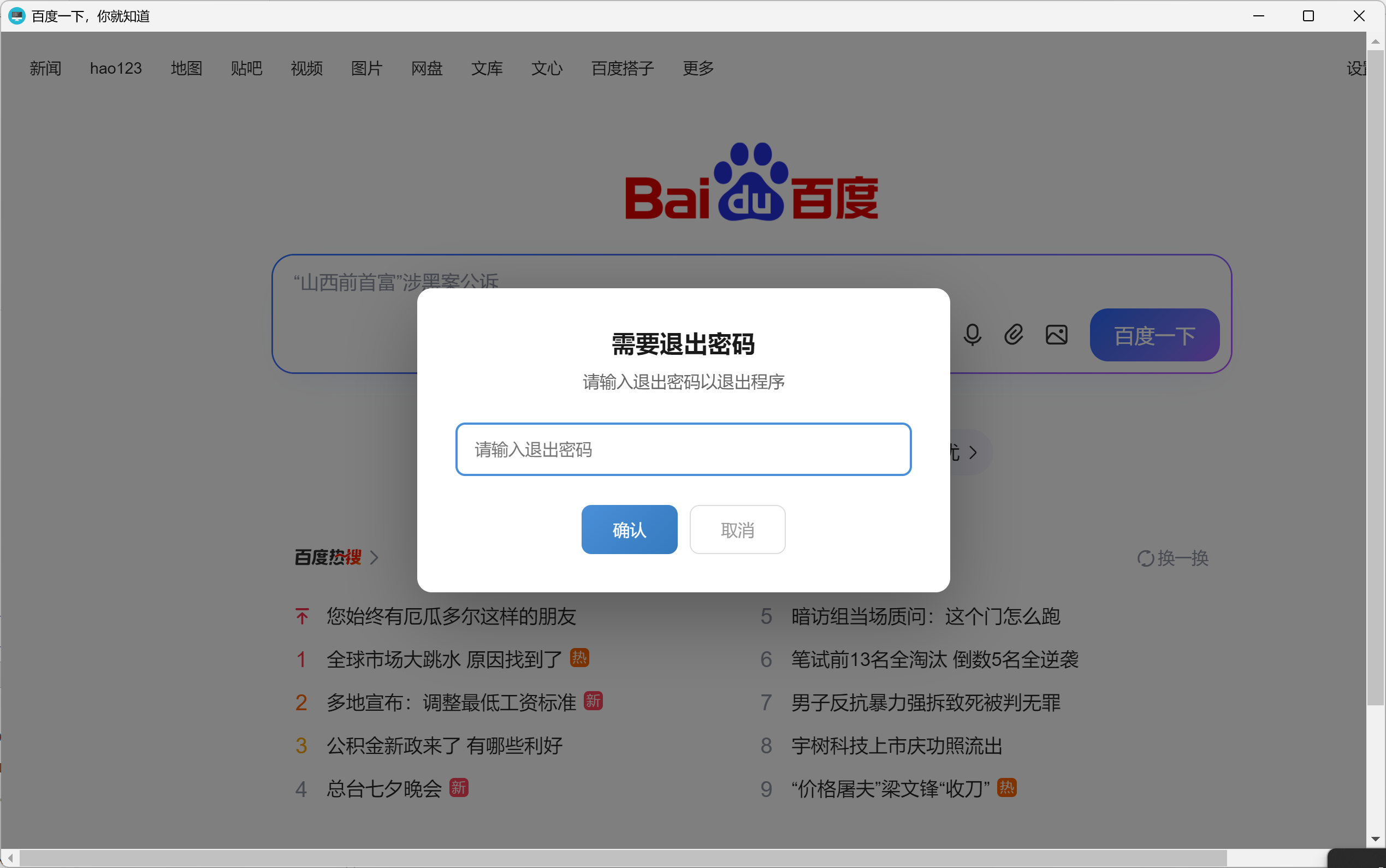Open 地图 in navigation bar

point(187,68)
